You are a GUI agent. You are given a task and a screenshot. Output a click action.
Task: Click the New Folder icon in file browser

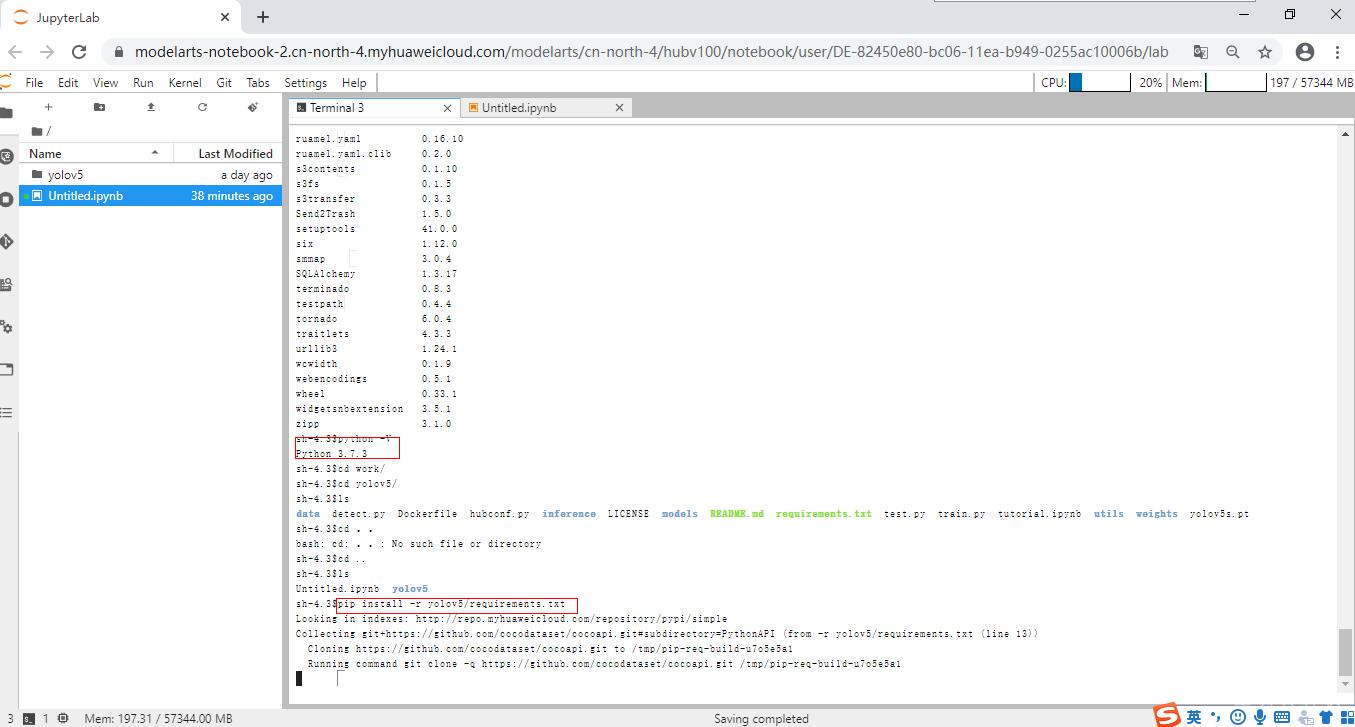99,107
